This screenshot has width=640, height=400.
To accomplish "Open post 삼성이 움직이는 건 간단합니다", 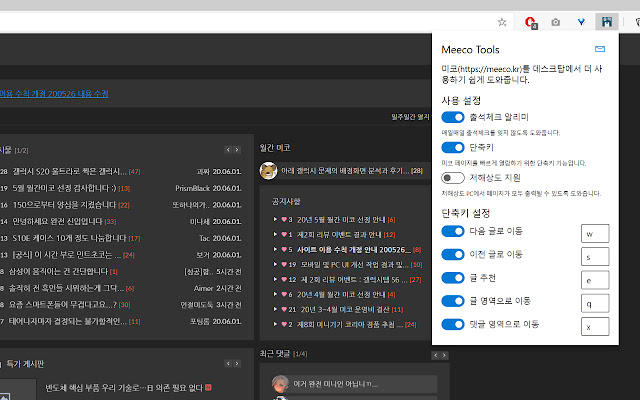I will point(58,271).
